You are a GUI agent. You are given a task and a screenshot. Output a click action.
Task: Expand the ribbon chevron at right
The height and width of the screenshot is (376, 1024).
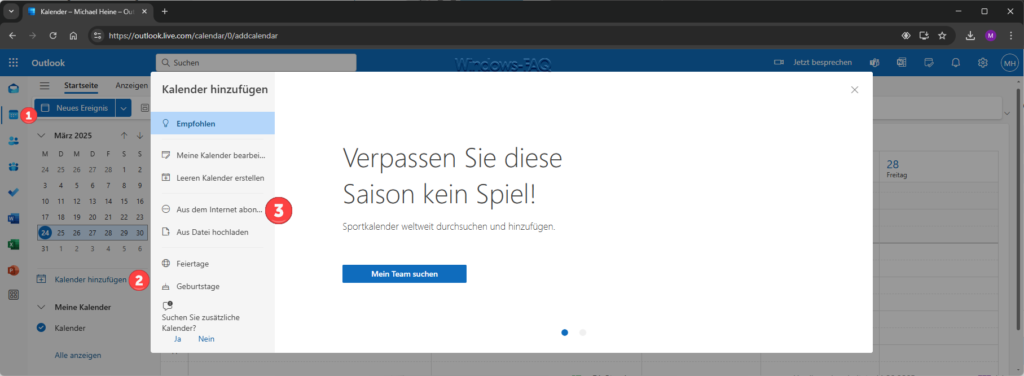[x=1006, y=114]
